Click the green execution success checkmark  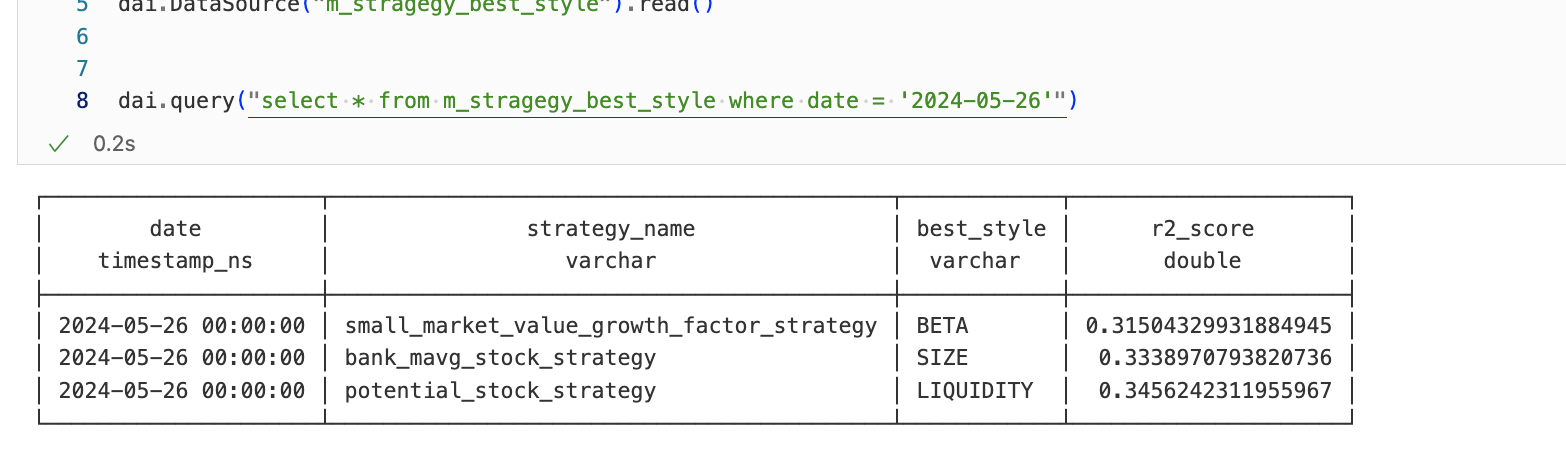pos(59,144)
